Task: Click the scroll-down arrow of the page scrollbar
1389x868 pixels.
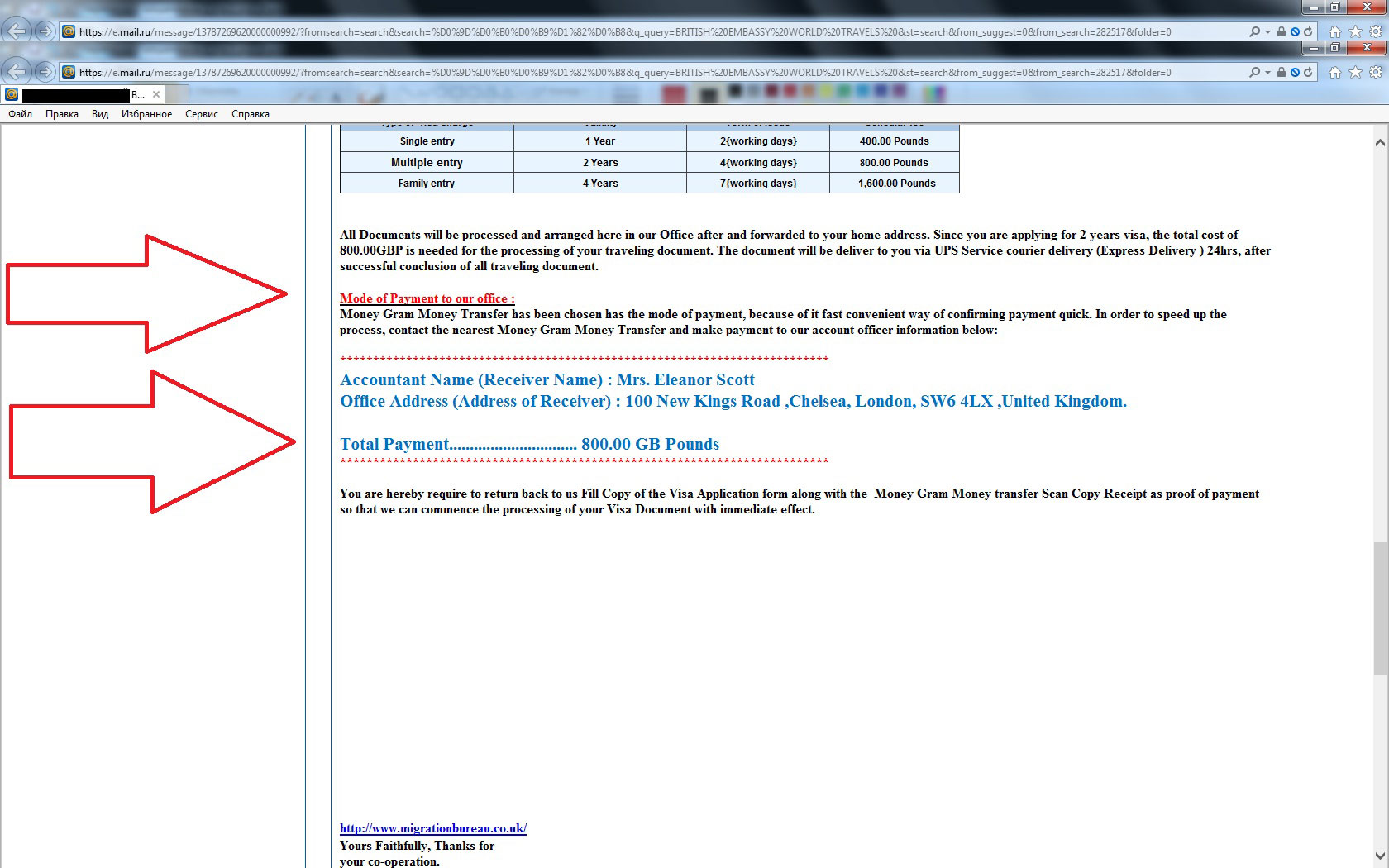Action: coord(1379,856)
